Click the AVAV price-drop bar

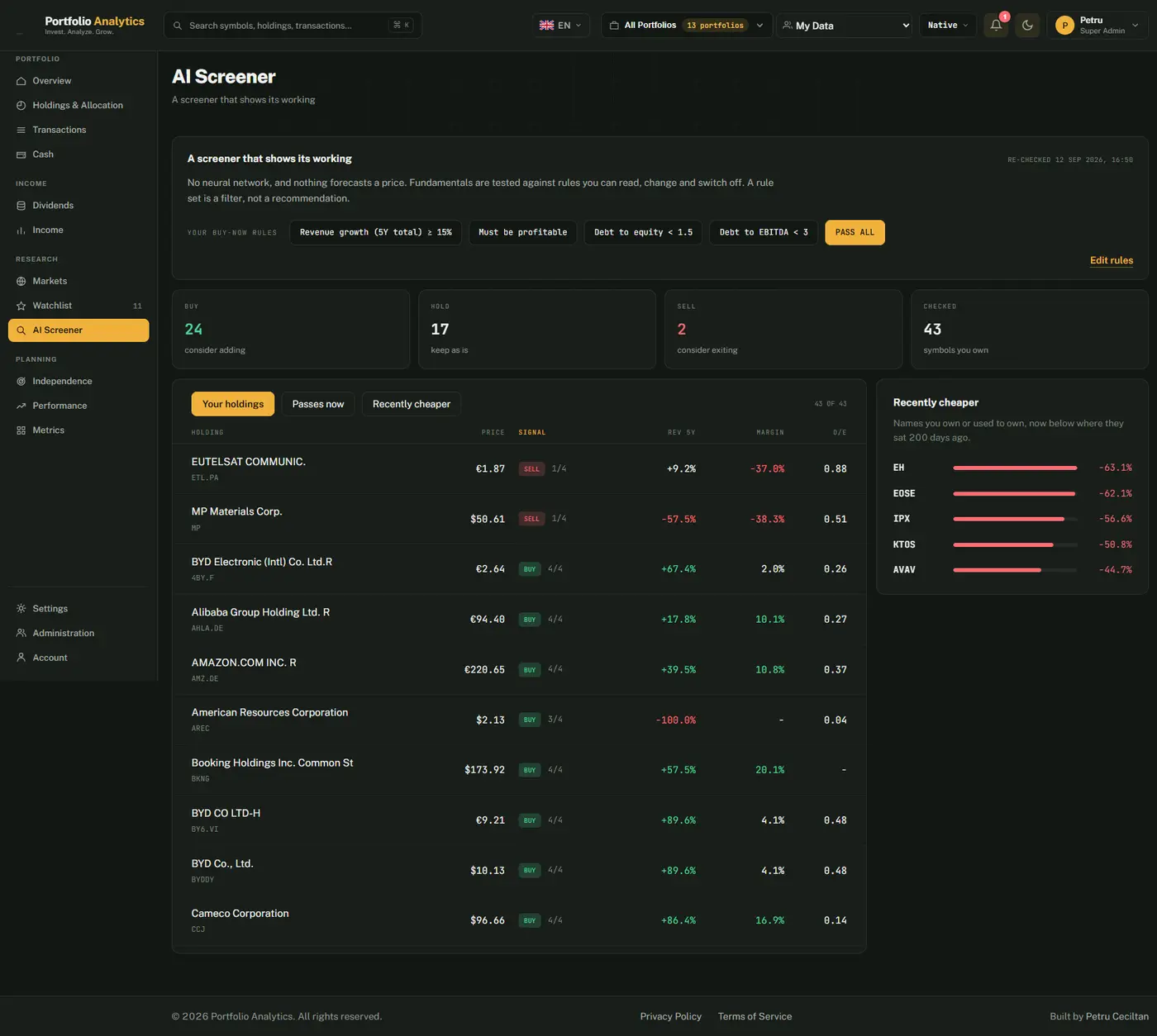click(1015, 570)
